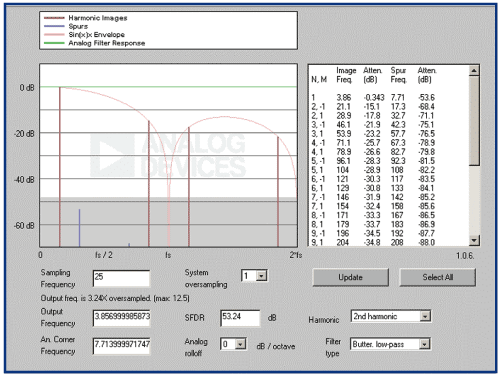Select table row 8, -1 with 171
The width and height of the screenshot is (500, 377).
[373, 215]
